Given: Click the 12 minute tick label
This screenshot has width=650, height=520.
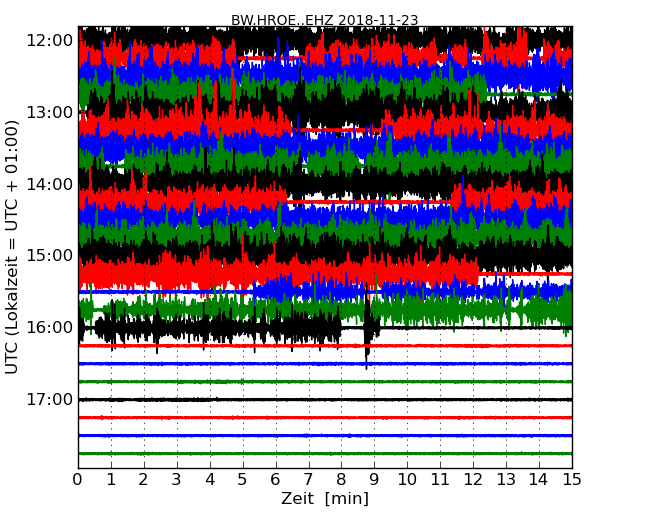Looking at the screenshot, I should point(473,480).
